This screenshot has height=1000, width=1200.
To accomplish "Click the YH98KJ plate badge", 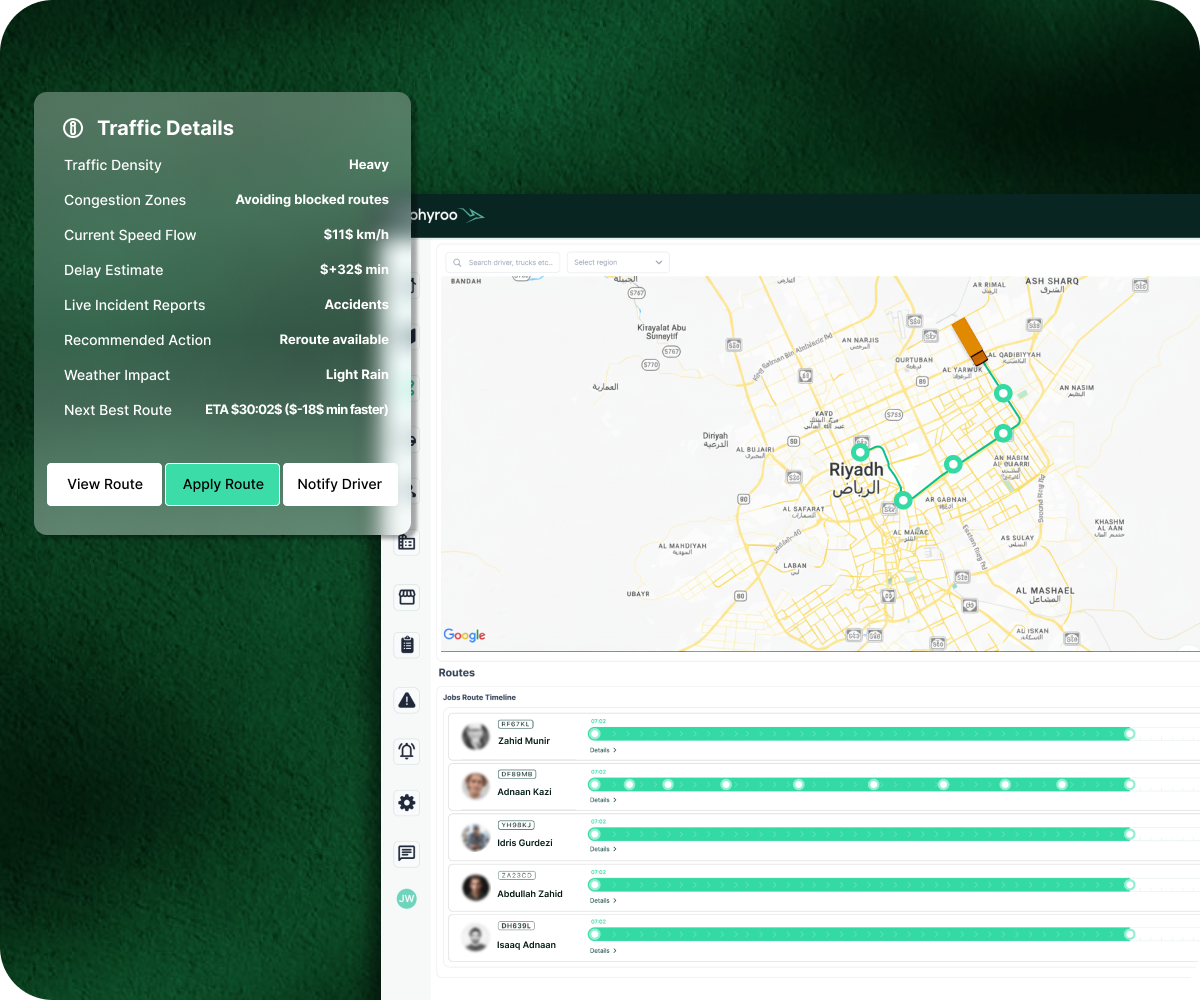I will click(516, 825).
